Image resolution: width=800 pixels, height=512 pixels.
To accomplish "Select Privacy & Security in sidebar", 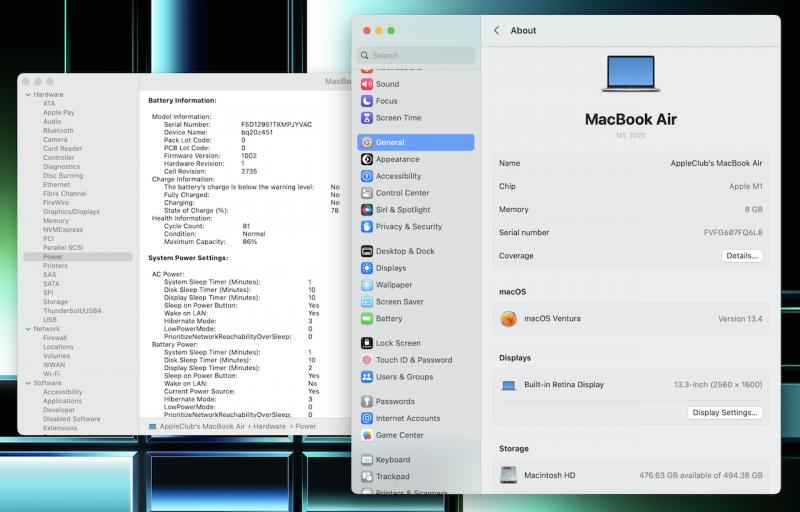I will tap(408, 227).
